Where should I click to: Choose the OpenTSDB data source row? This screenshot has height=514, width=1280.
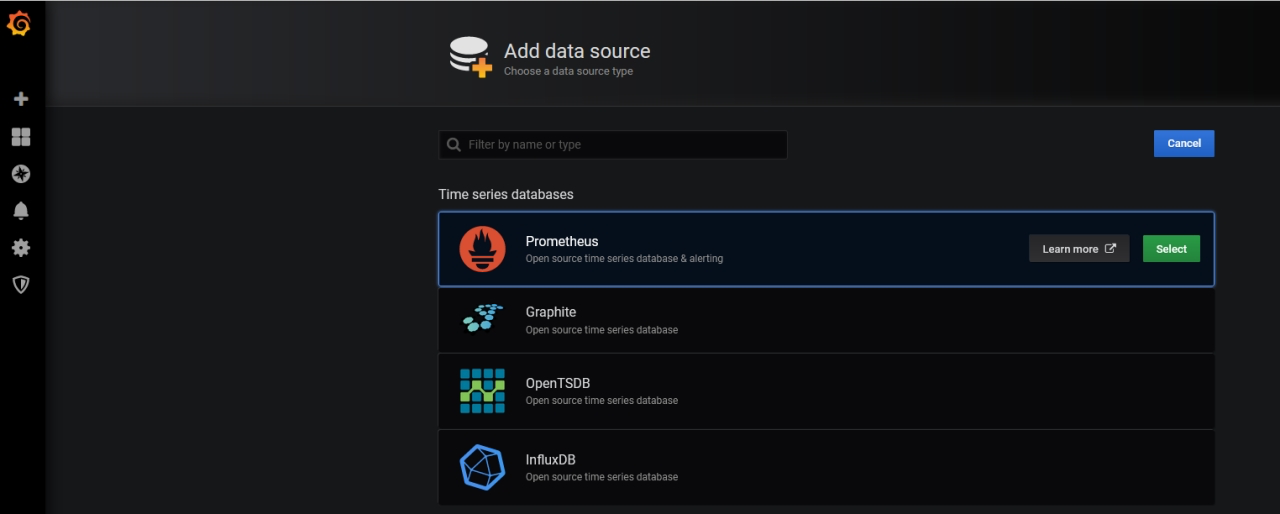(x=826, y=391)
